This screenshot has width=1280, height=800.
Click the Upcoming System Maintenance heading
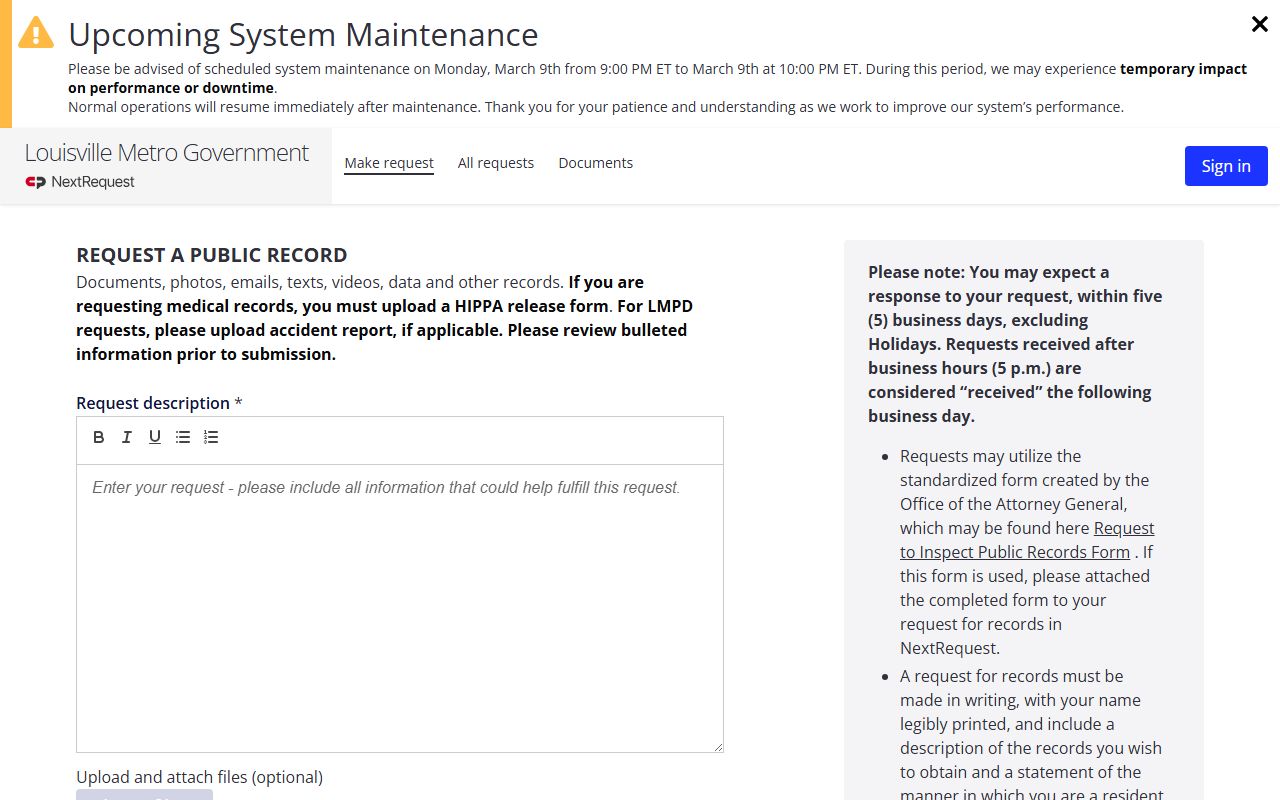(303, 35)
